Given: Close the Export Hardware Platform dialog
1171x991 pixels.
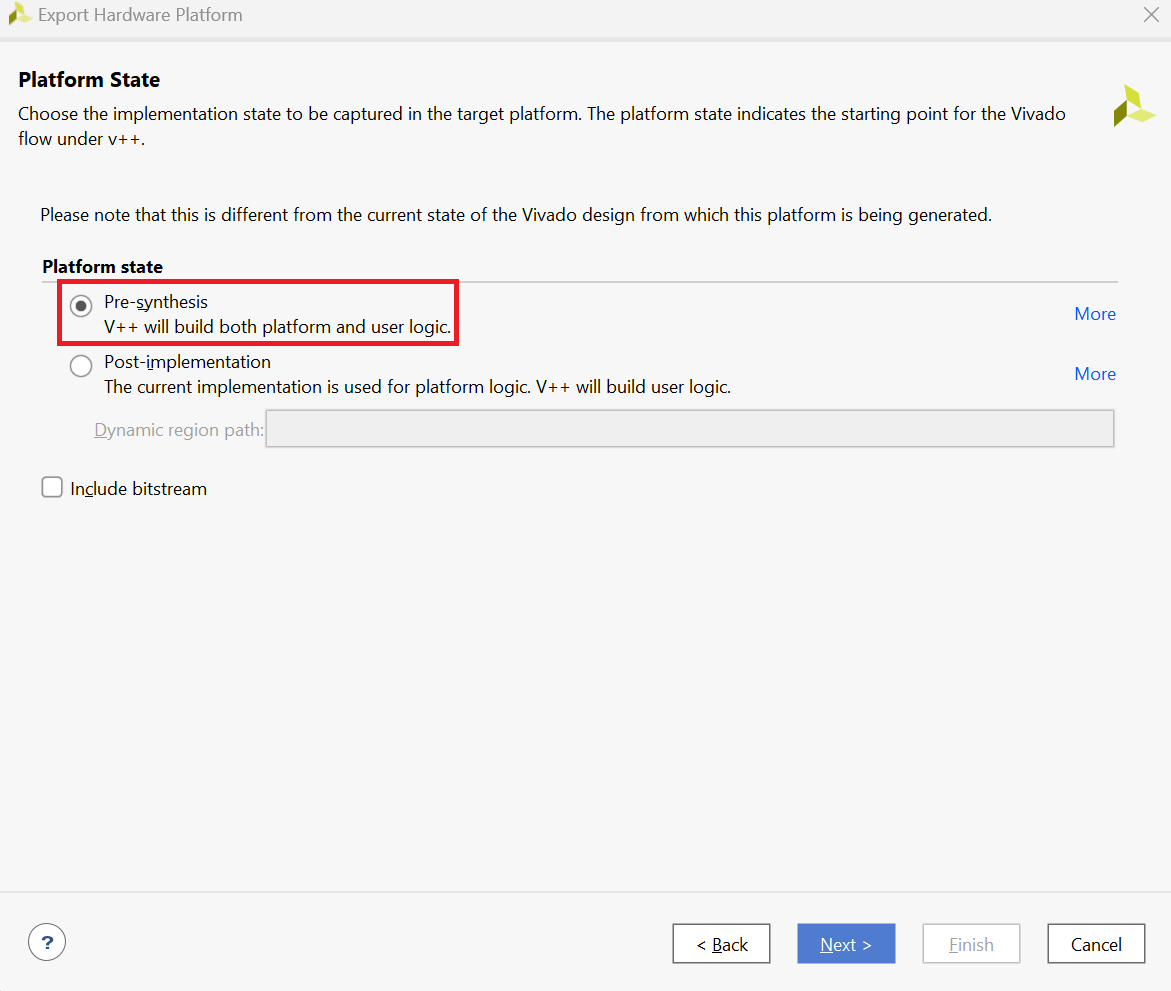Looking at the screenshot, I should [1151, 15].
